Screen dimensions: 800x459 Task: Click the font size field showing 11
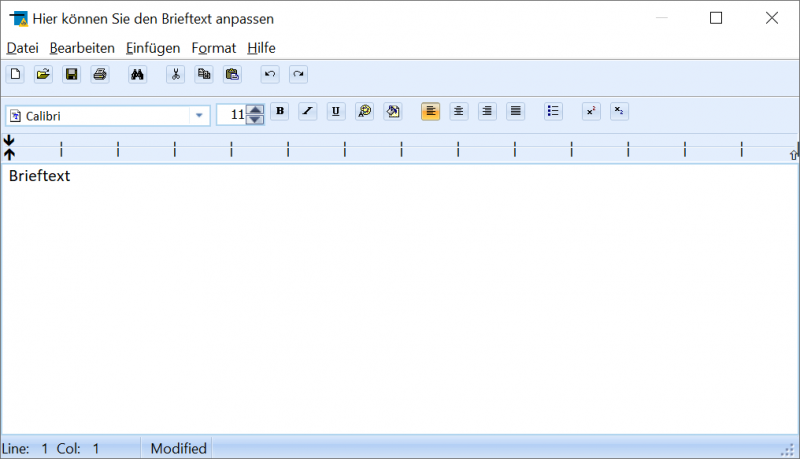coord(231,115)
